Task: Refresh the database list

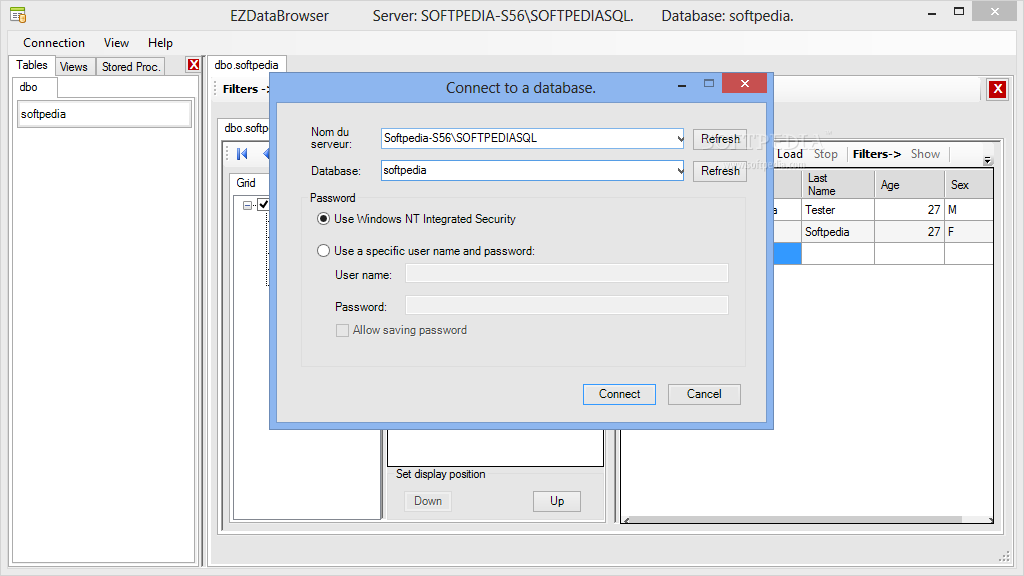Action: click(720, 170)
